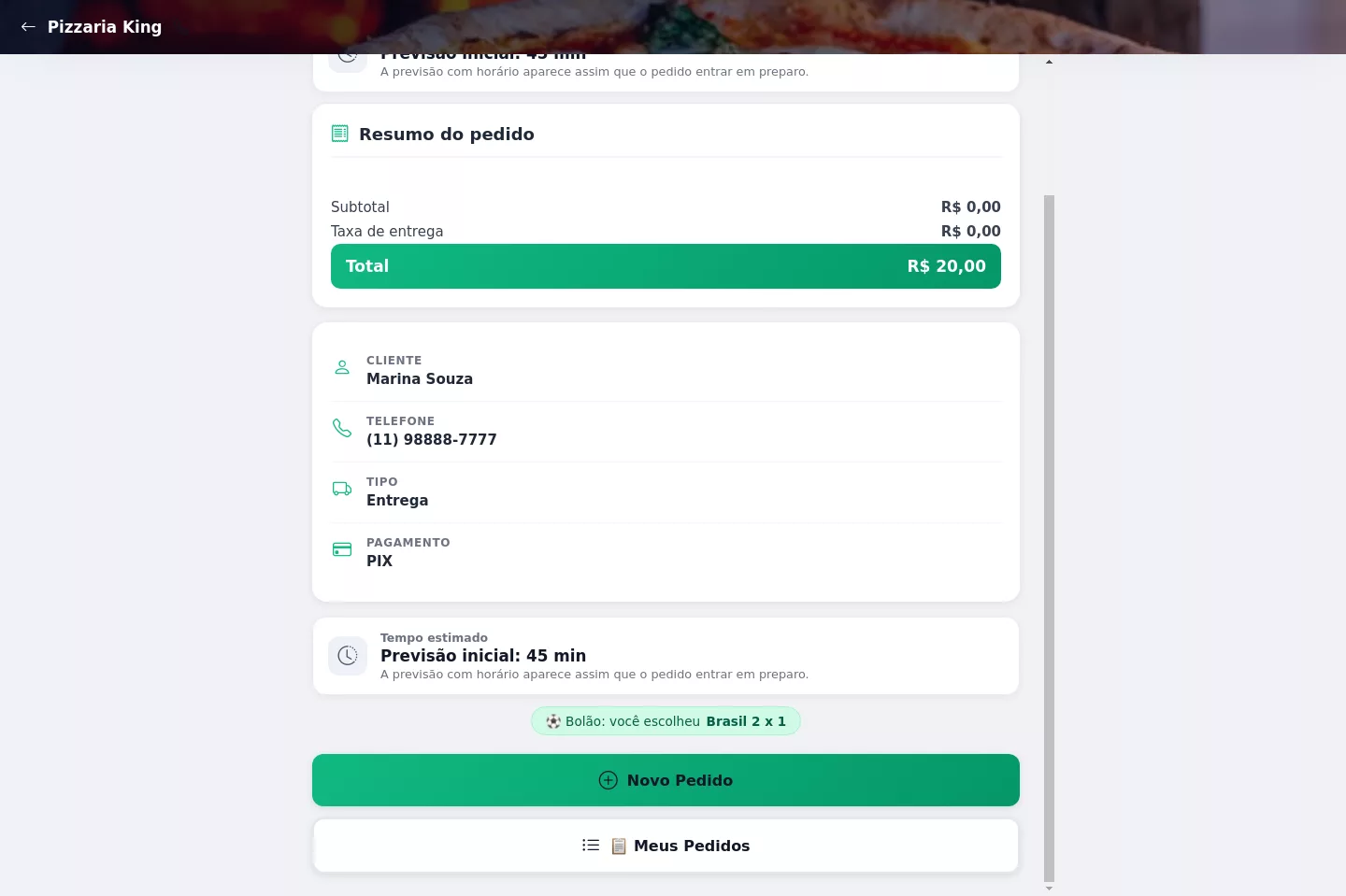The image size is (1346, 896).
Task: Click the scrollbar down arrow
Action: click(x=1049, y=889)
